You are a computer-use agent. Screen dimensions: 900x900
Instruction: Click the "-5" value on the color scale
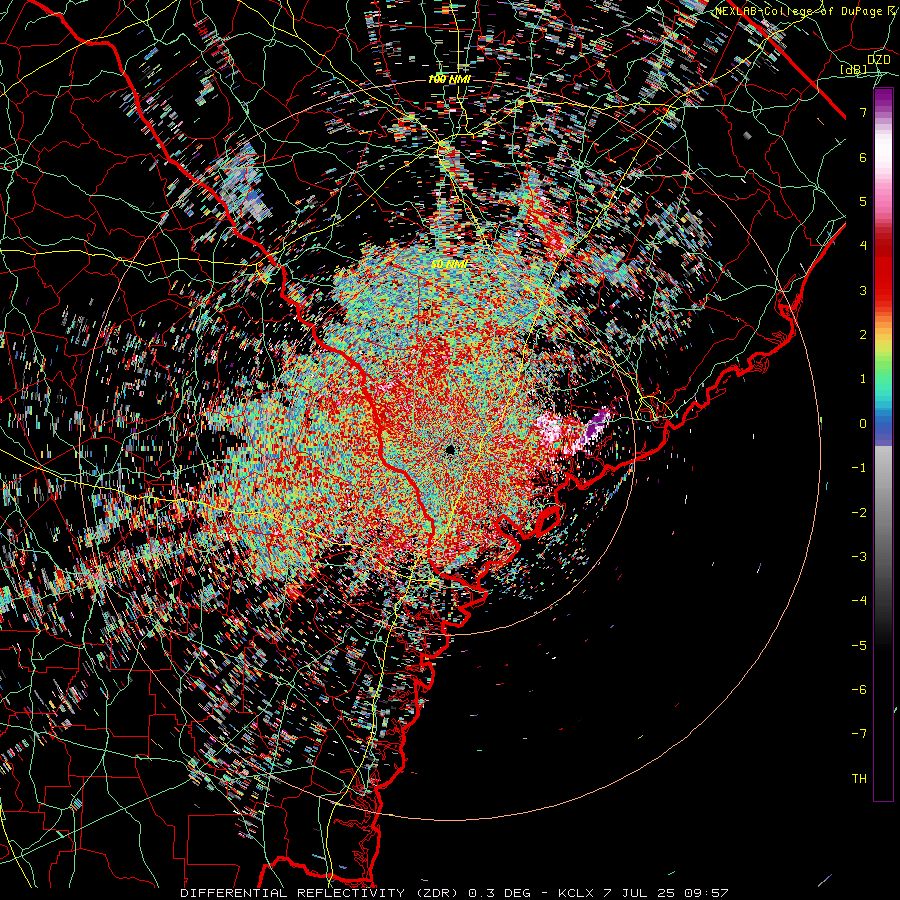(x=859, y=646)
